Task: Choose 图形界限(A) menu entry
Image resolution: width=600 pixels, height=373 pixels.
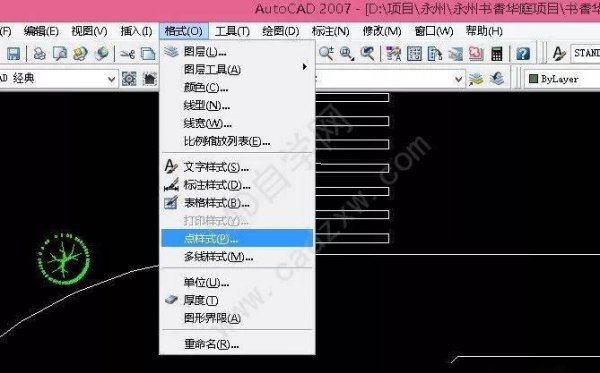Action: point(237,318)
